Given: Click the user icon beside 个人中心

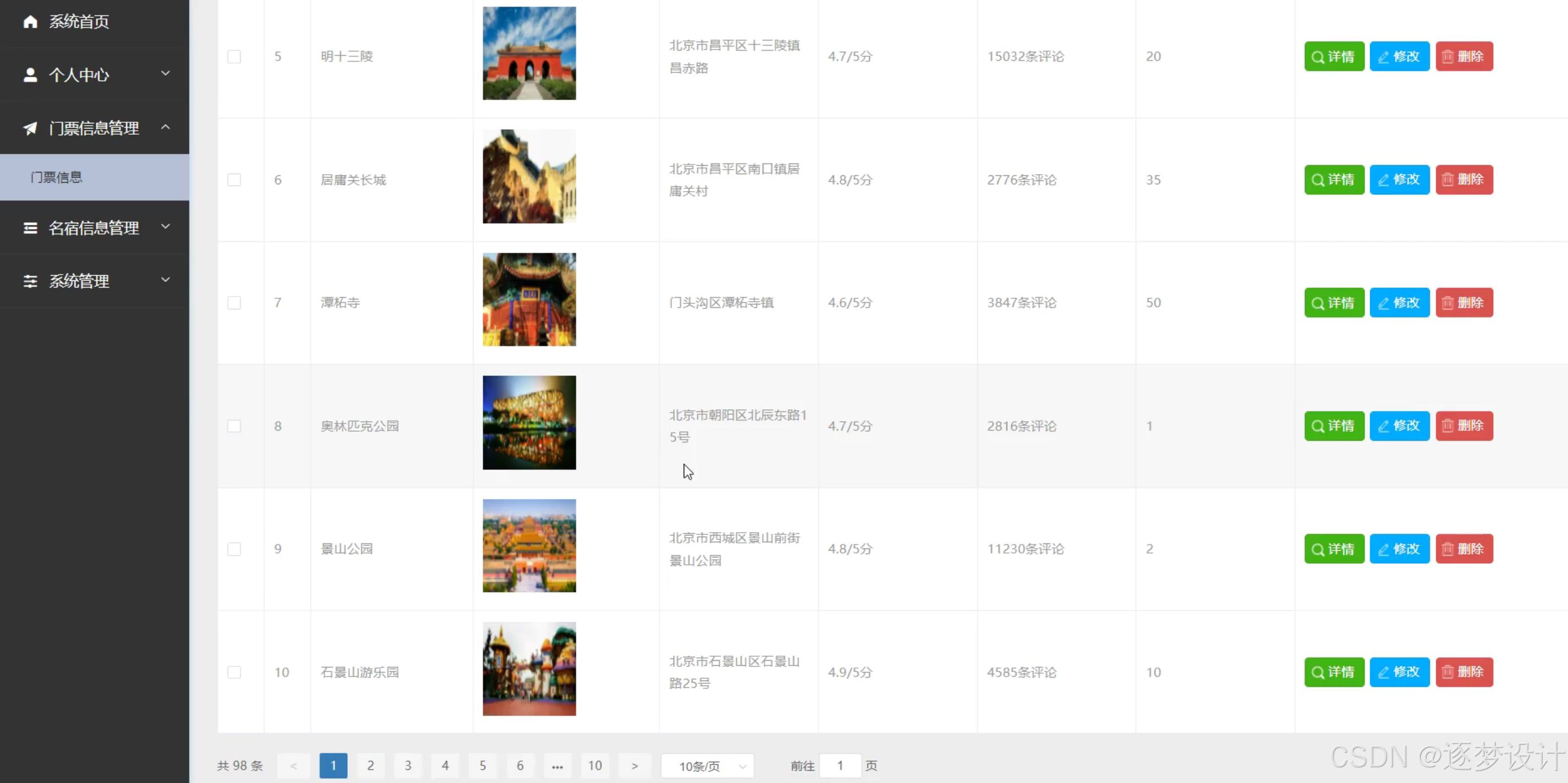Looking at the screenshot, I should (30, 75).
